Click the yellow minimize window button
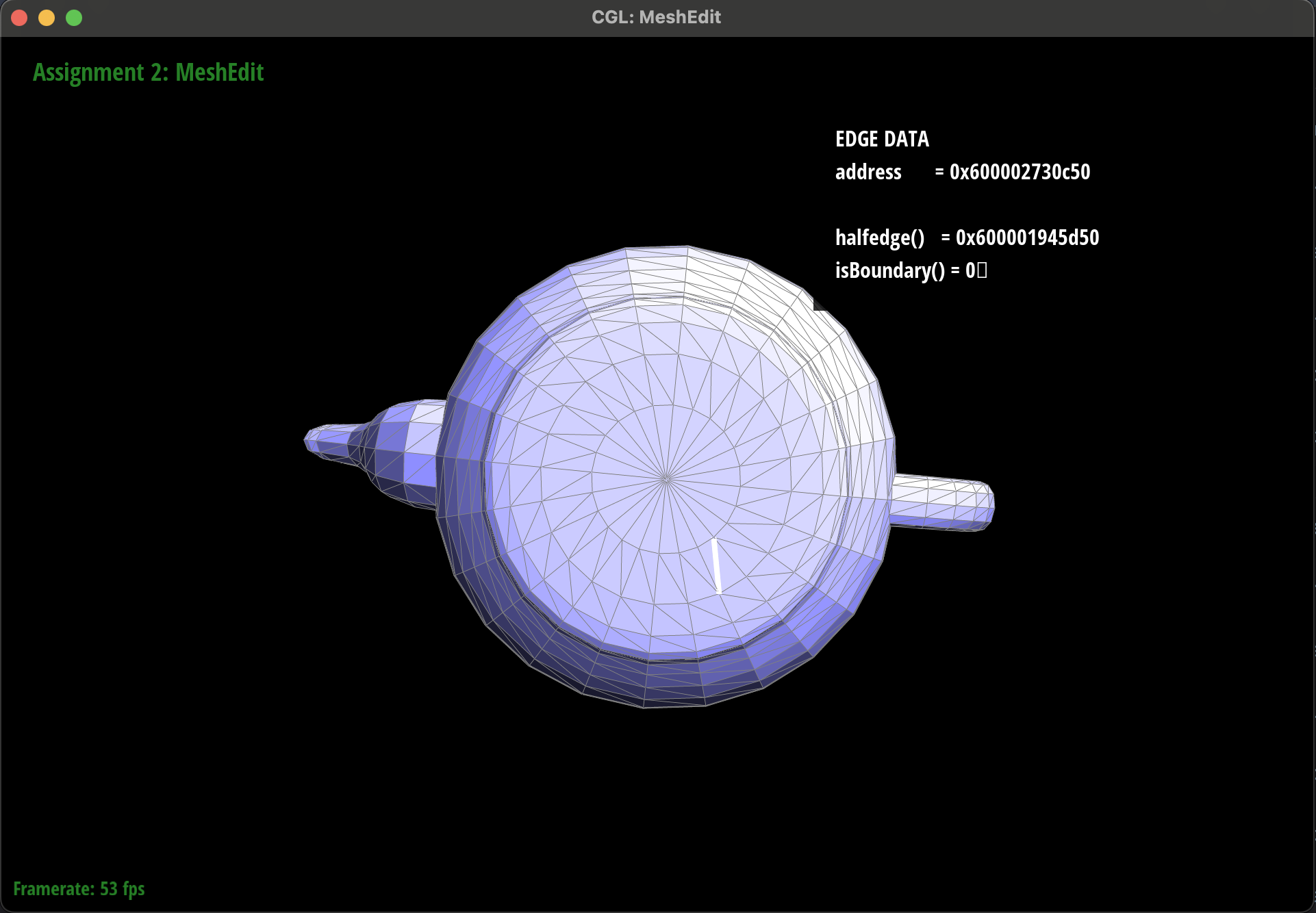 click(x=47, y=18)
